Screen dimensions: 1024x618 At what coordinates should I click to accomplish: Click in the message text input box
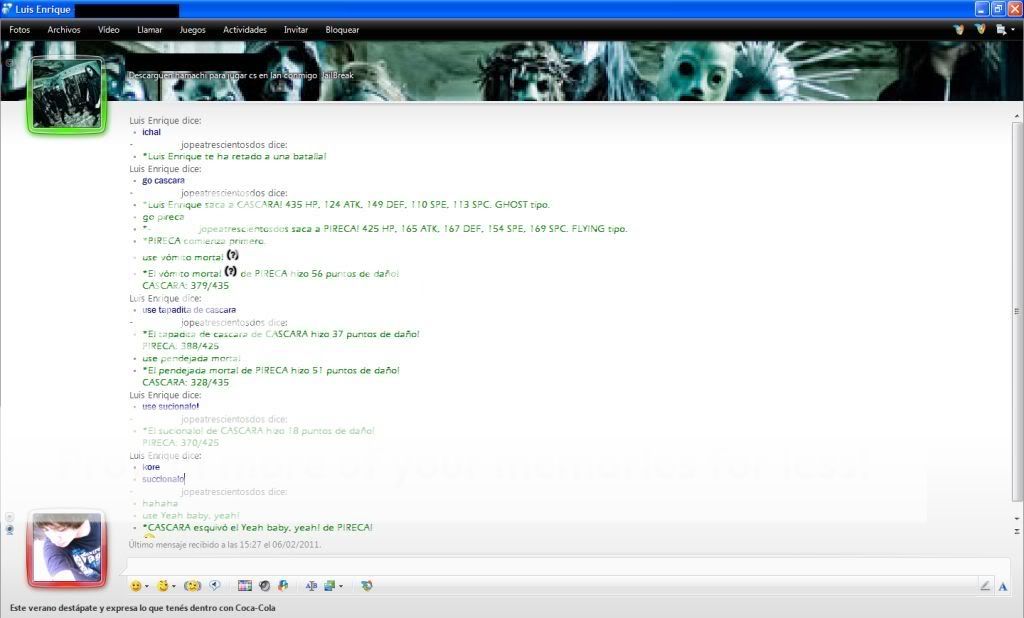550,566
